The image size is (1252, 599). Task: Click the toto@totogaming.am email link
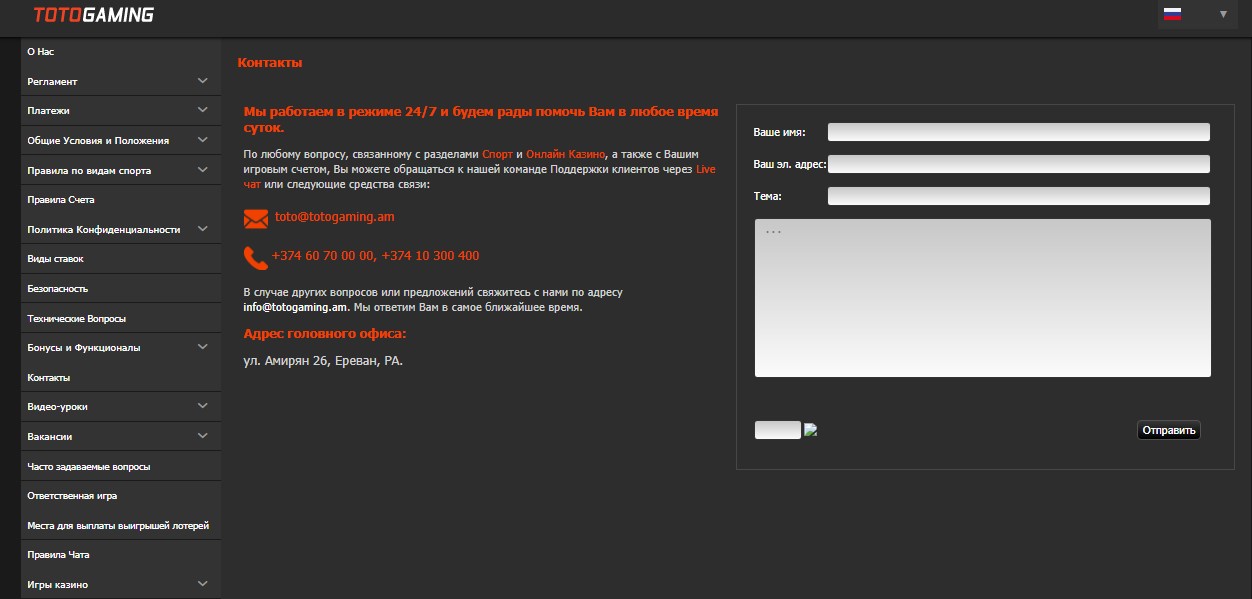coord(335,216)
